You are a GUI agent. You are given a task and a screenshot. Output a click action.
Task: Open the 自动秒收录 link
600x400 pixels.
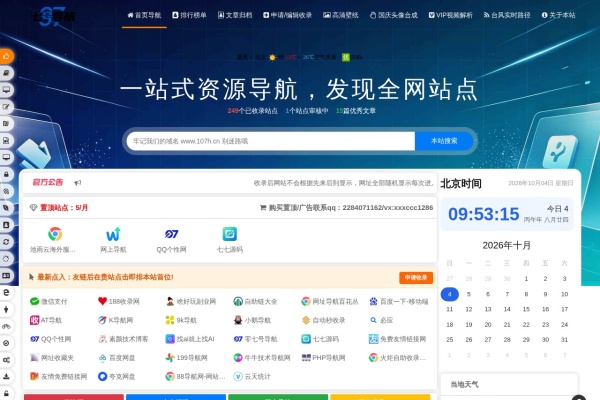tap(323, 320)
